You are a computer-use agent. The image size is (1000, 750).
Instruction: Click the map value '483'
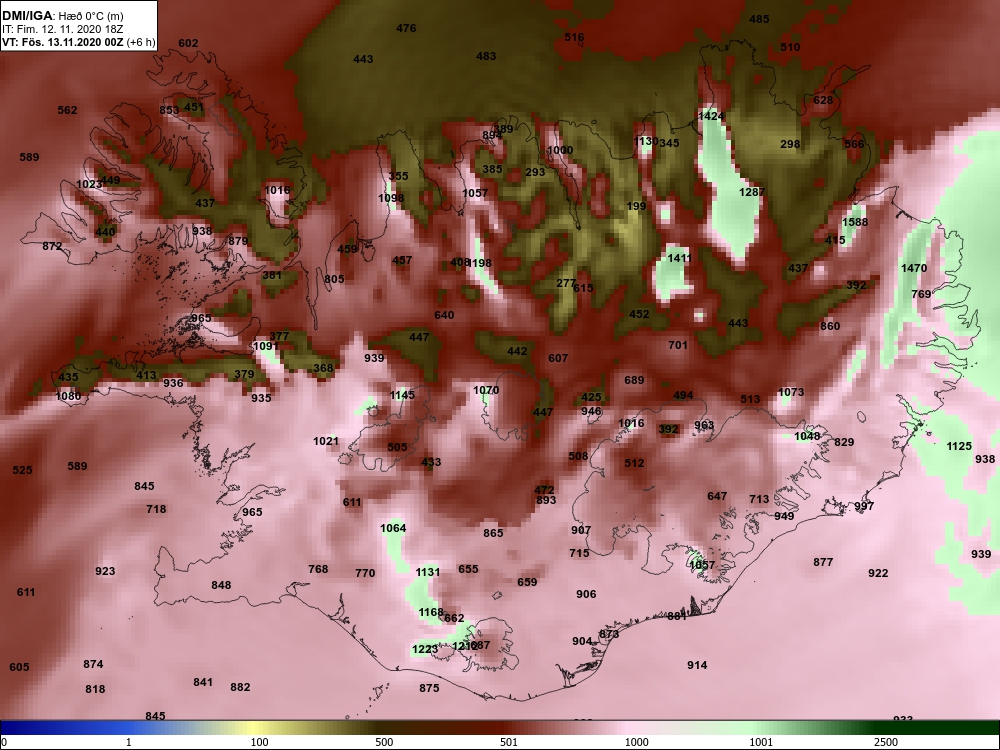[x=486, y=56]
